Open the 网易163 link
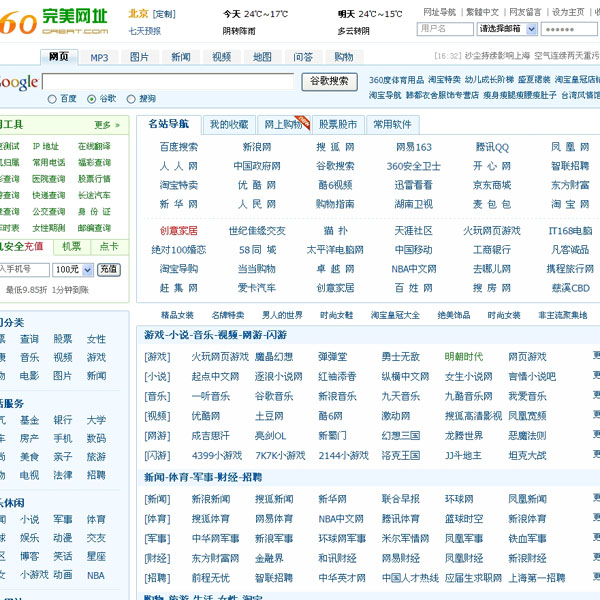 pyautogui.click(x=414, y=147)
